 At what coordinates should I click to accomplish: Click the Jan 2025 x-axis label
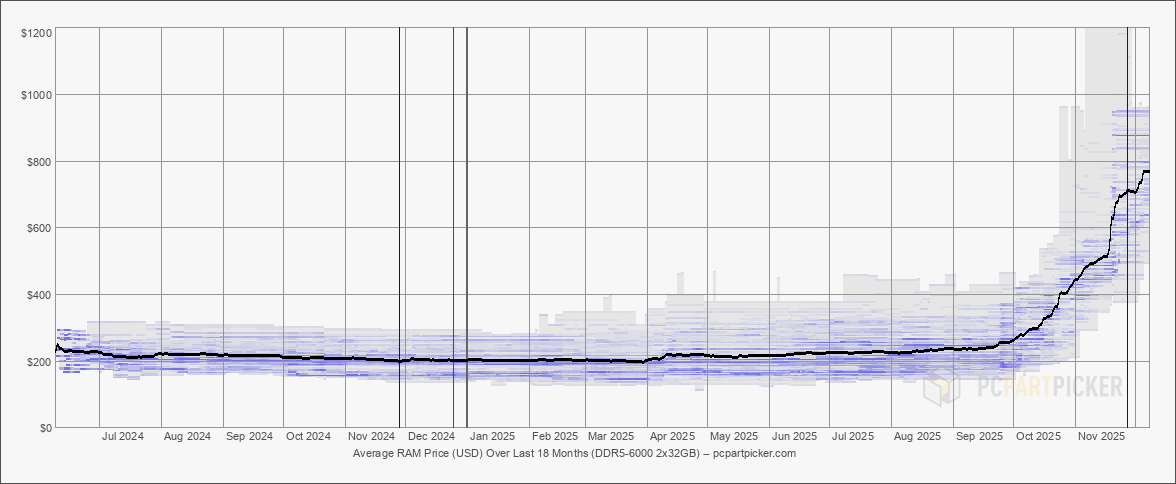(x=492, y=436)
